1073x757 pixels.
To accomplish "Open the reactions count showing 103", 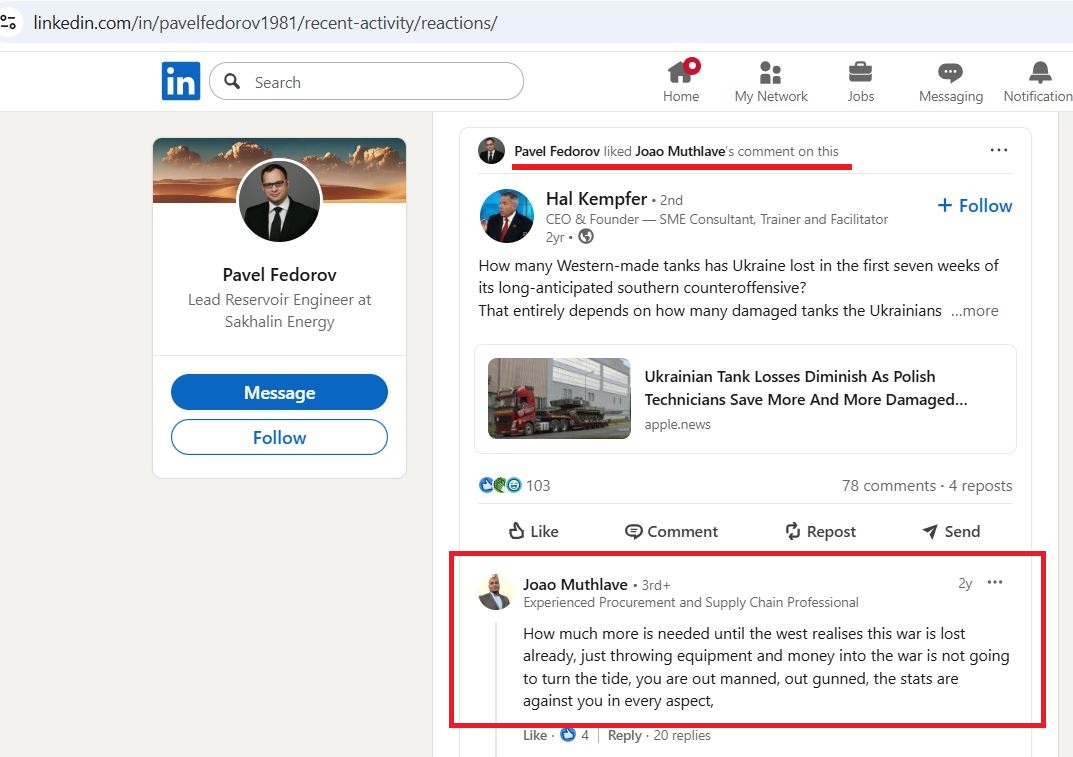I will pos(511,485).
